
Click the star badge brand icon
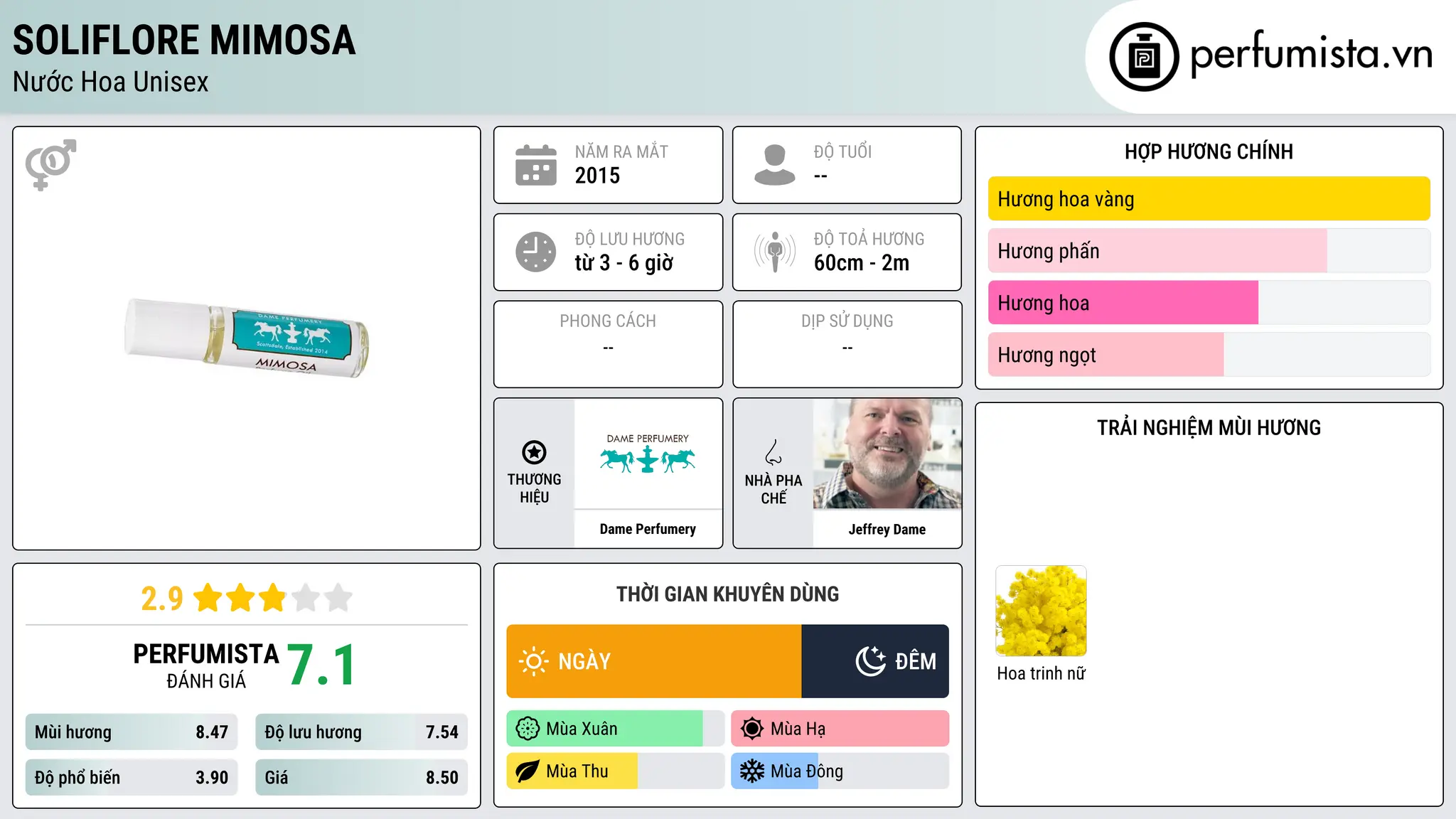pos(534,452)
